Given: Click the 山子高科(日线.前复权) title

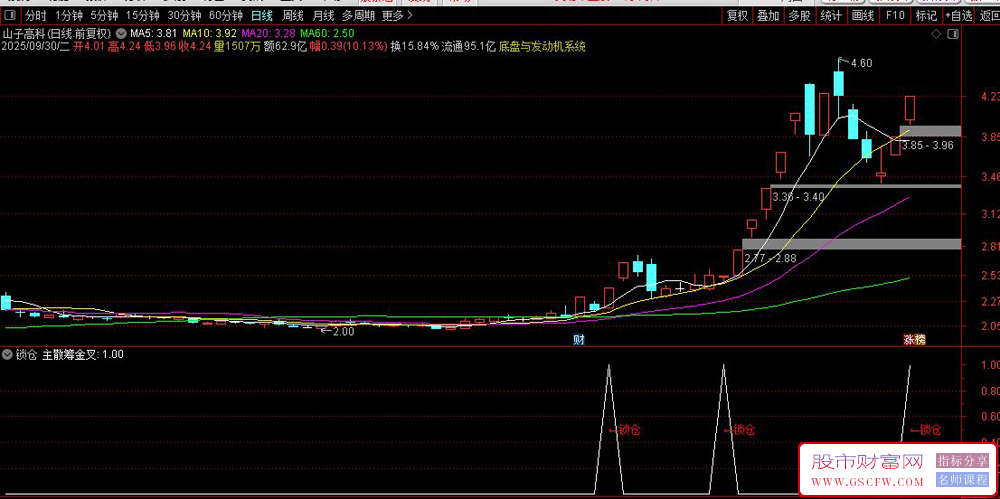Looking at the screenshot, I should (57, 33).
